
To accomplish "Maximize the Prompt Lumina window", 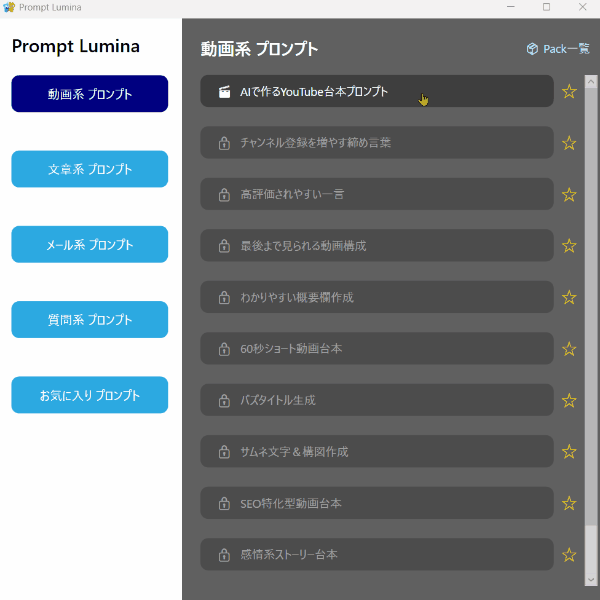I will tap(546, 7).
